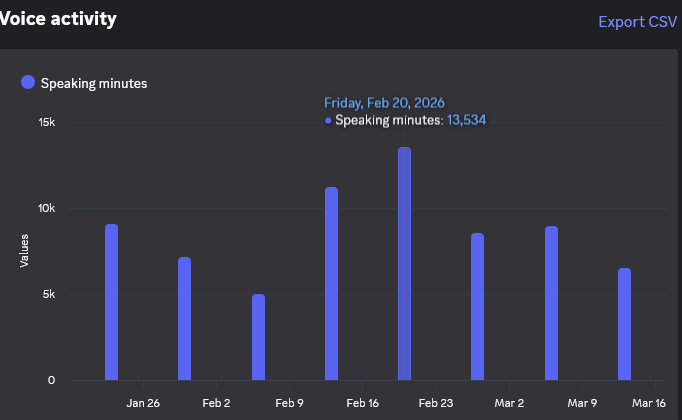The height and width of the screenshot is (420, 682).
Task: Select the bar between Feb 9 and Feb 16
Action: pos(331,284)
